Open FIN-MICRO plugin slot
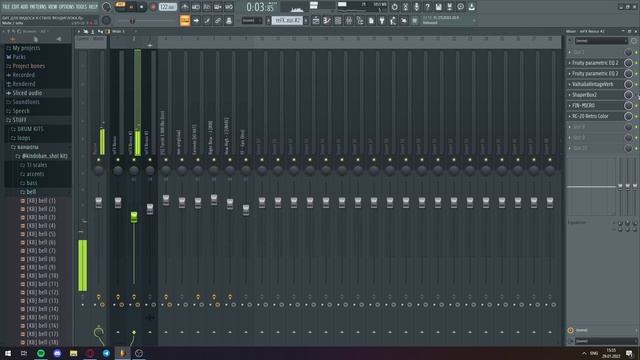The height and width of the screenshot is (360, 640). pyautogui.click(x=584, y=105)
